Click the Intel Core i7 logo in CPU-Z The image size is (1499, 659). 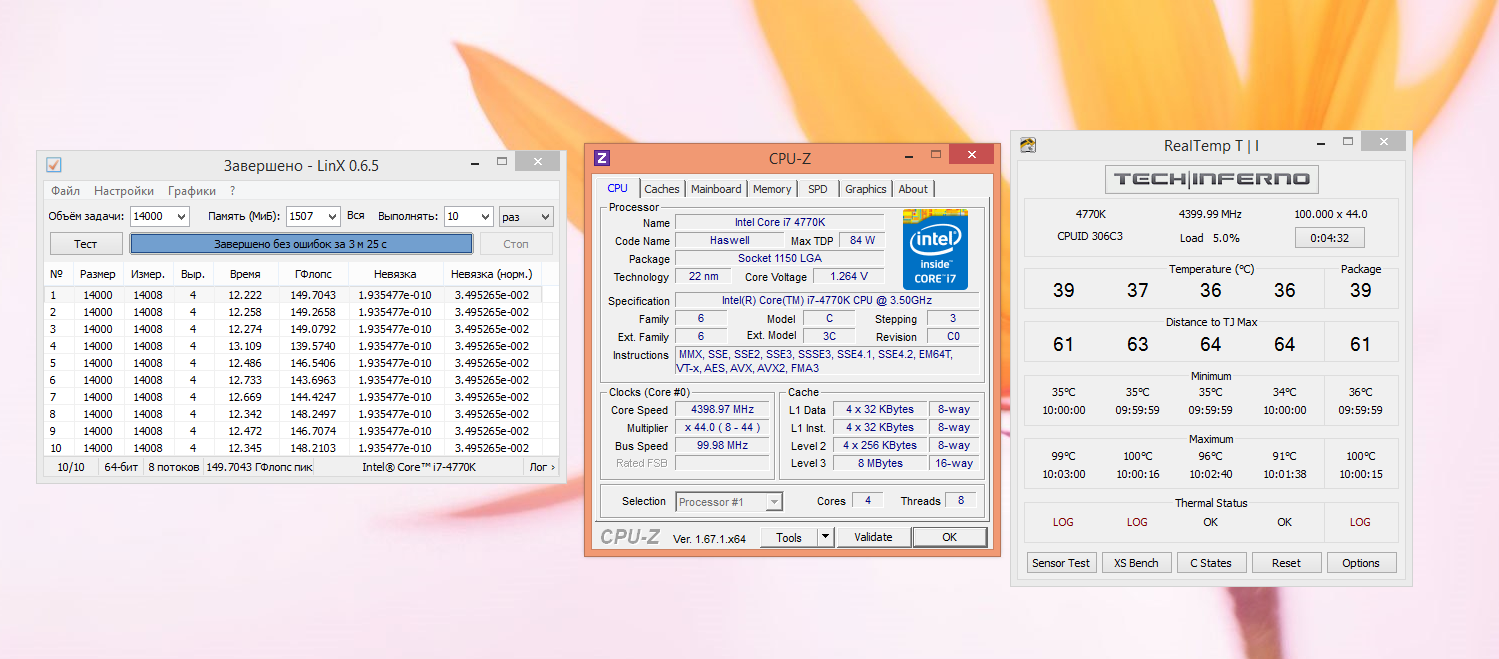point(935,249)
